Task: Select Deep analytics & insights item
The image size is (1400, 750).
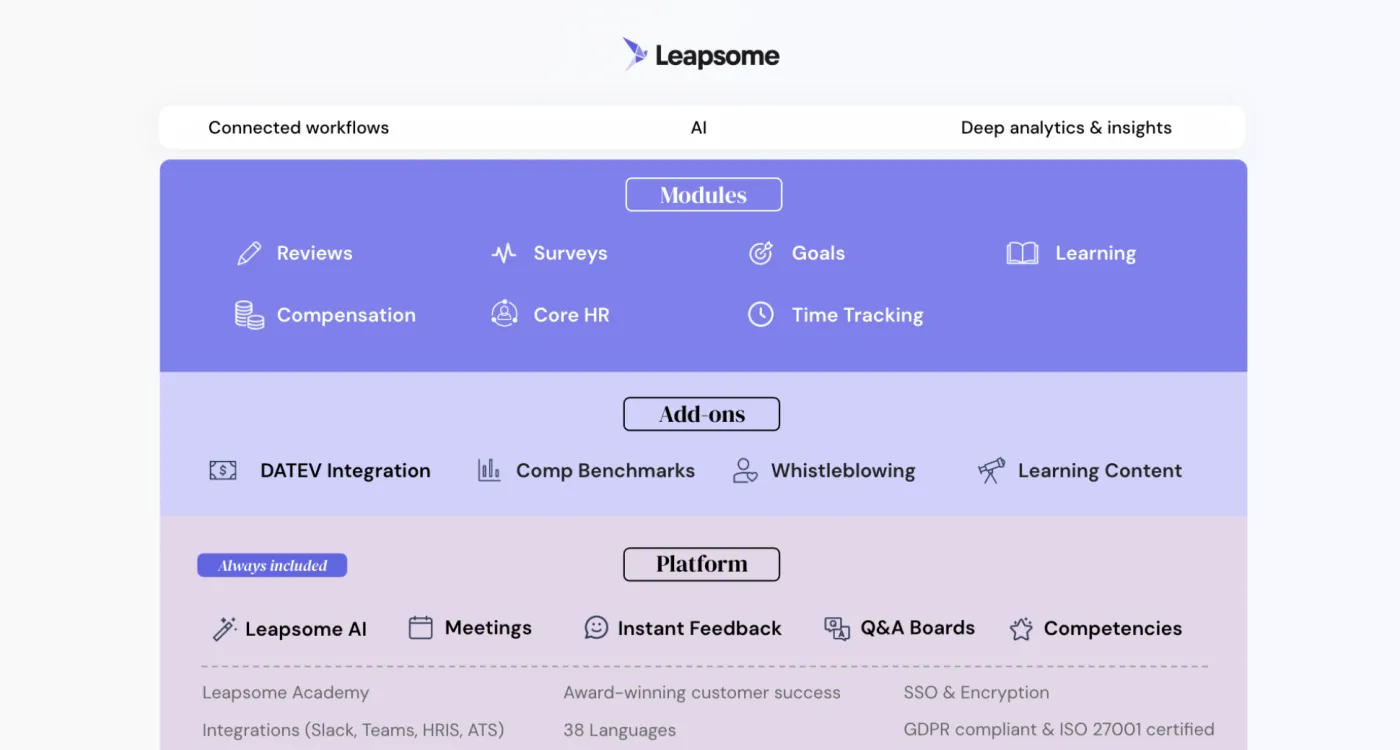Action: tap(1066, 127)
